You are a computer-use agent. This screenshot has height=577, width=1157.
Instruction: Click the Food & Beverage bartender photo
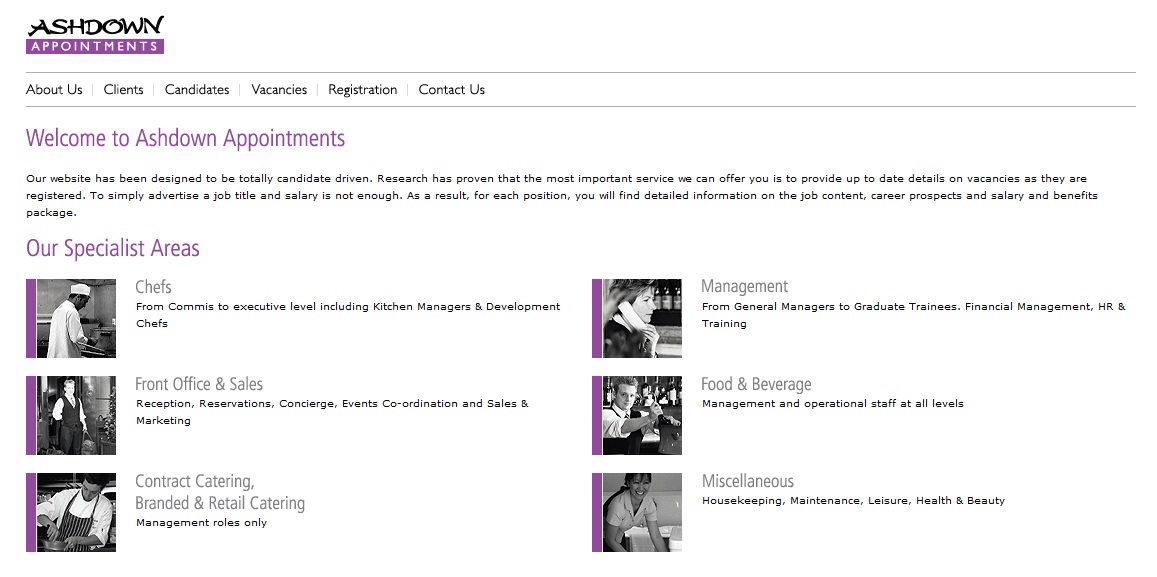click(x=642, y=415)
